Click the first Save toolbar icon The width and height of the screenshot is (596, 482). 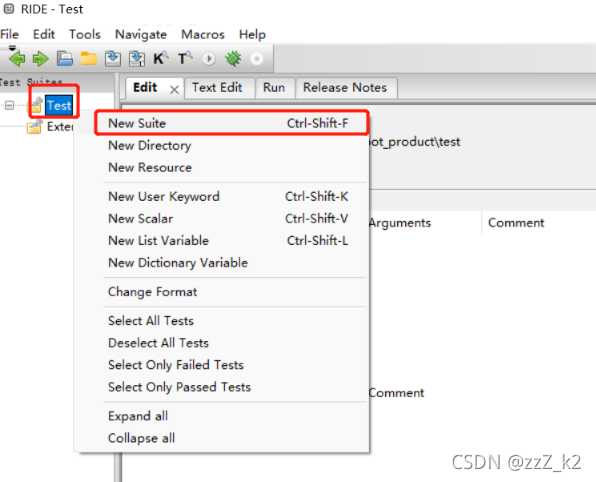[113, 59]
